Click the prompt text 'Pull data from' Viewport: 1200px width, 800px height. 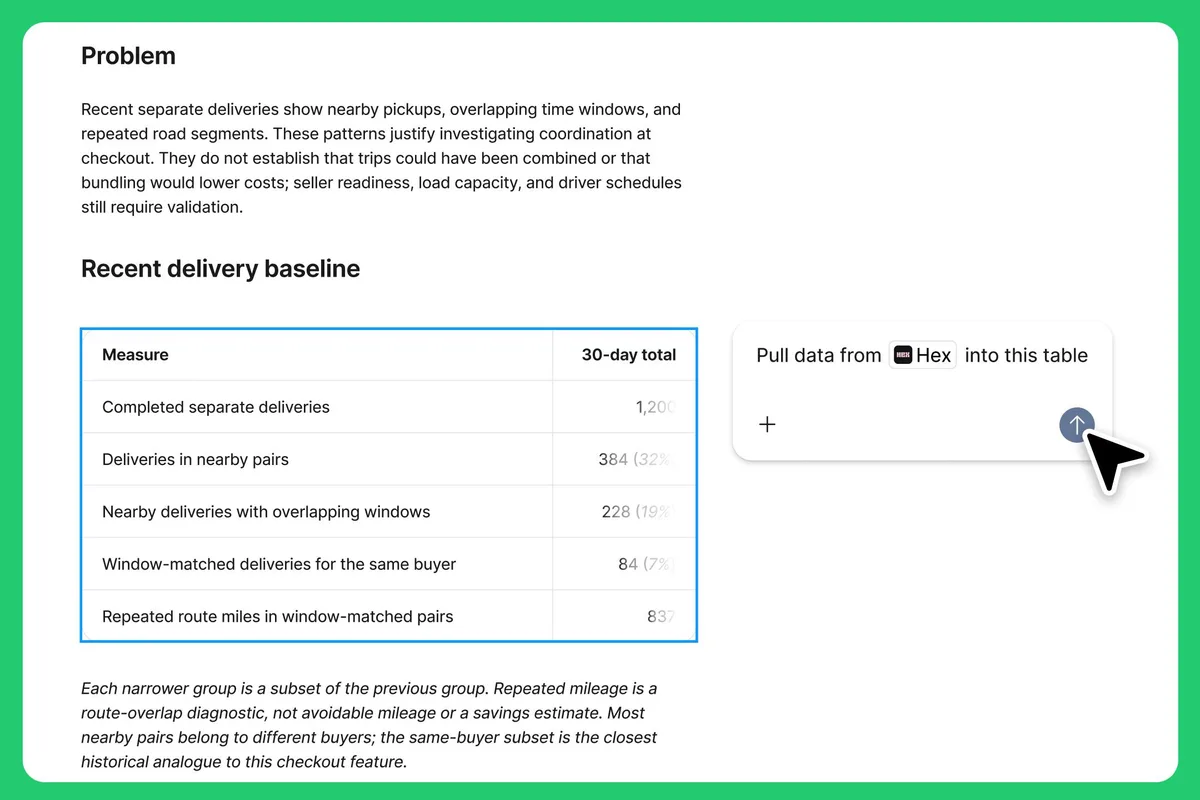coord(819,355)
